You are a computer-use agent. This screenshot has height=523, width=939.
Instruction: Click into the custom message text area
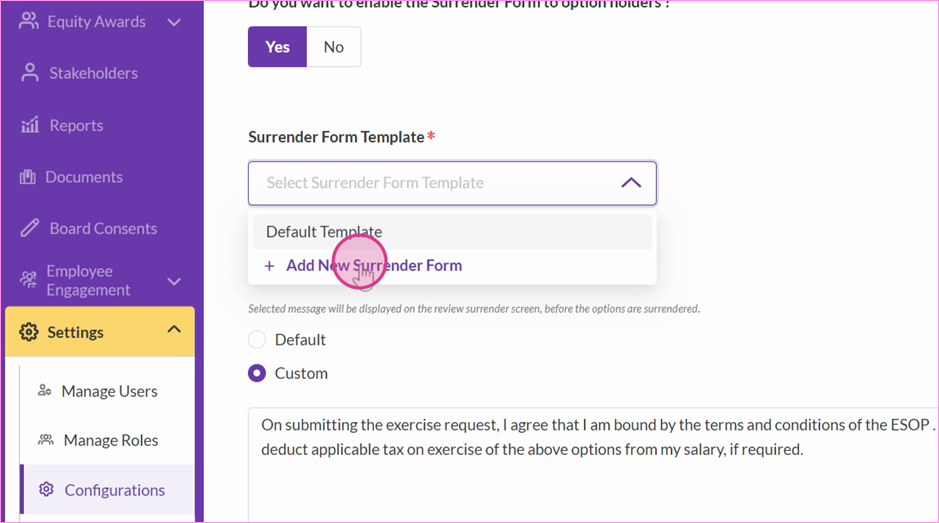click(x=593, y=465)
